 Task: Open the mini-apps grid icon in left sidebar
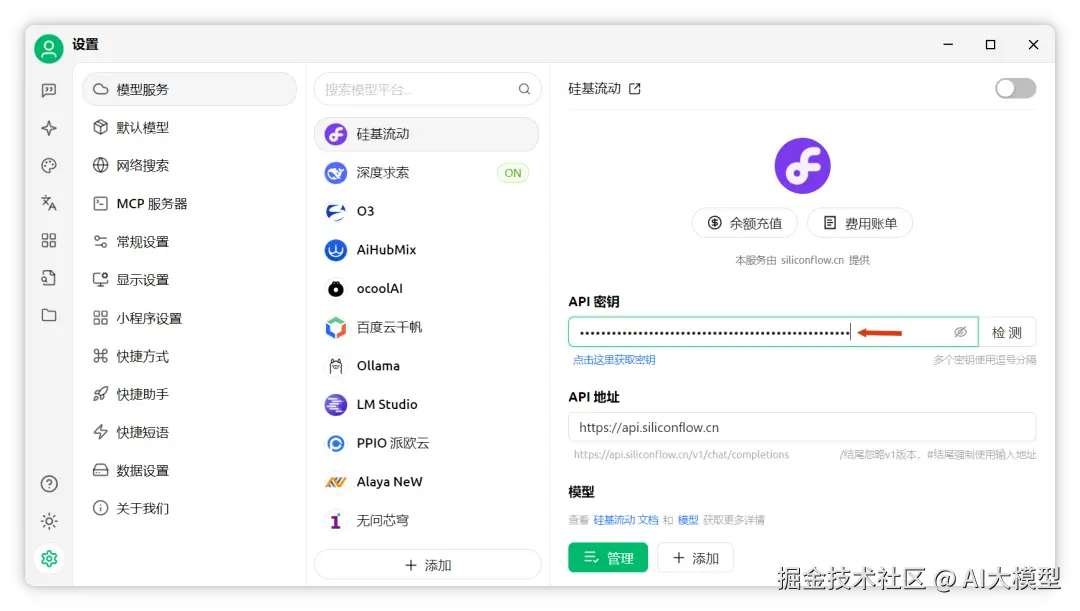49,240
